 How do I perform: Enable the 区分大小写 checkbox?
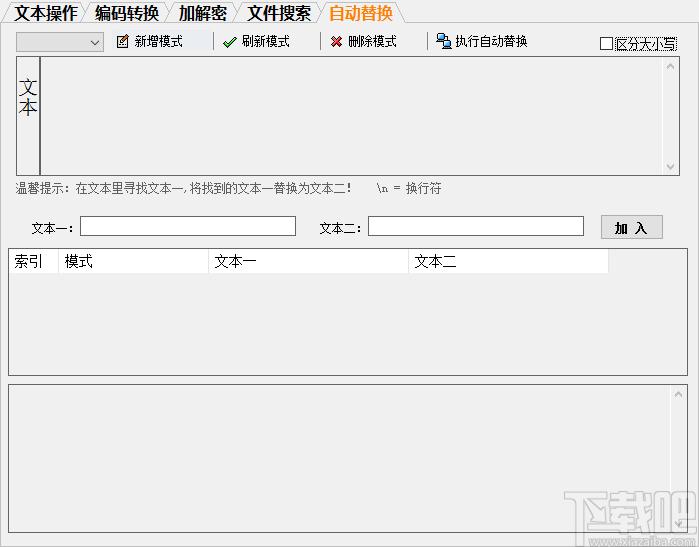pyautogui.click(x=606, y=44)
